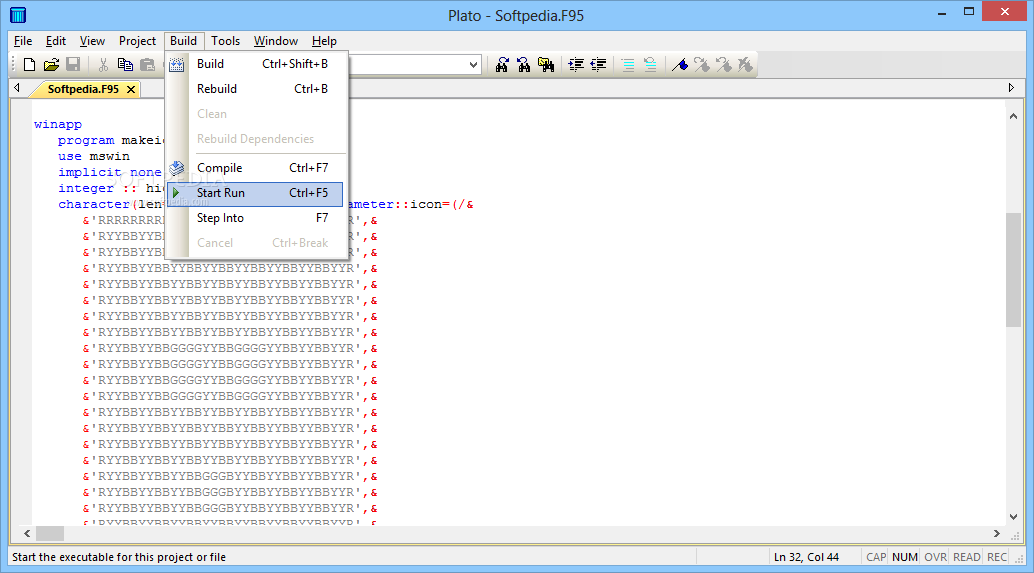Open the Tools menu
The height and width of the screenshot is (573, 1034).
[226, 41]
